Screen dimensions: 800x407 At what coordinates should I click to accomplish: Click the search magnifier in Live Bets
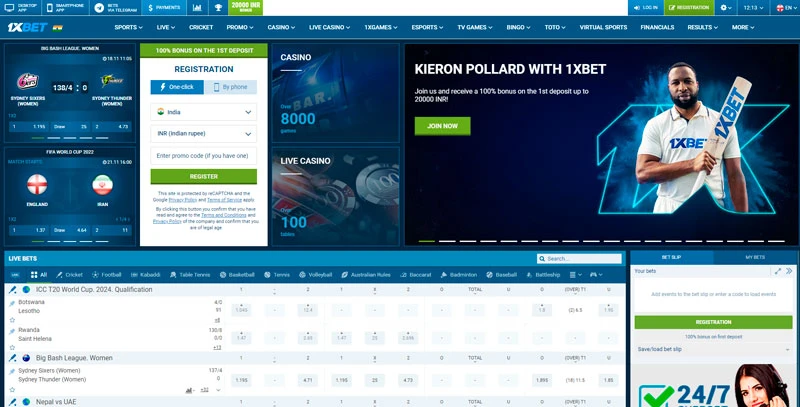click(542, 259)
